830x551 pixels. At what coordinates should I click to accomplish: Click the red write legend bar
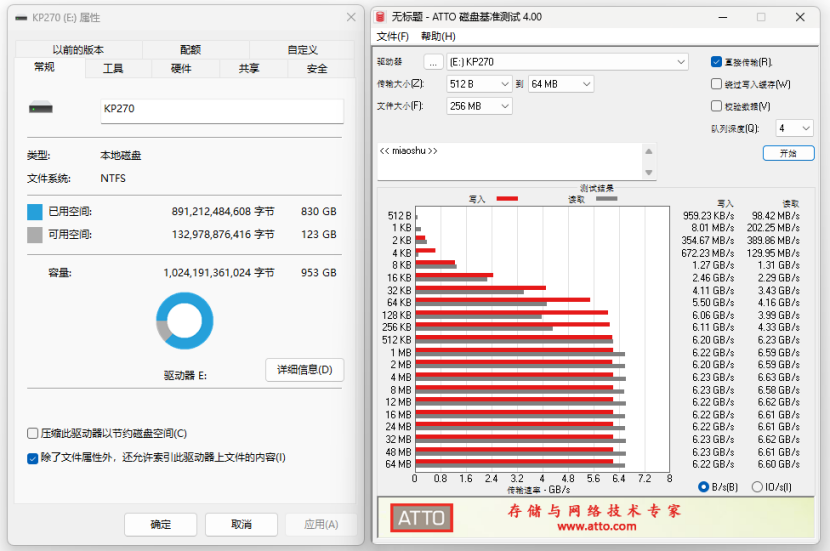pyautogui.click(x=507, y=199)
